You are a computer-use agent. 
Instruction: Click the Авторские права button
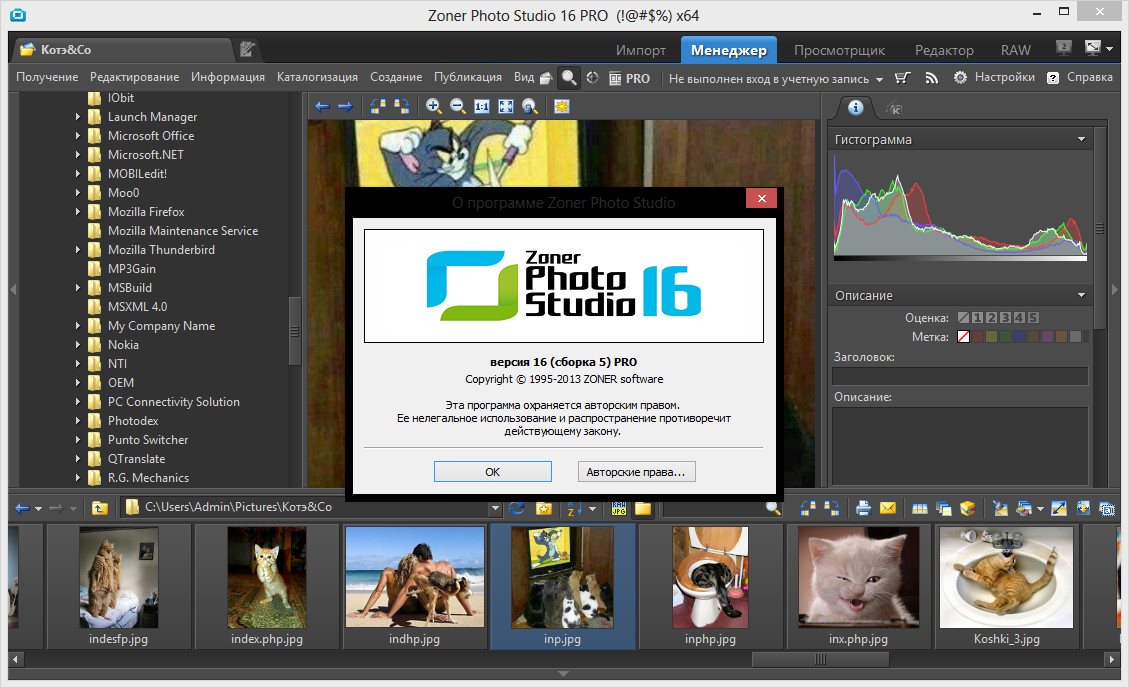coord(637,472)
